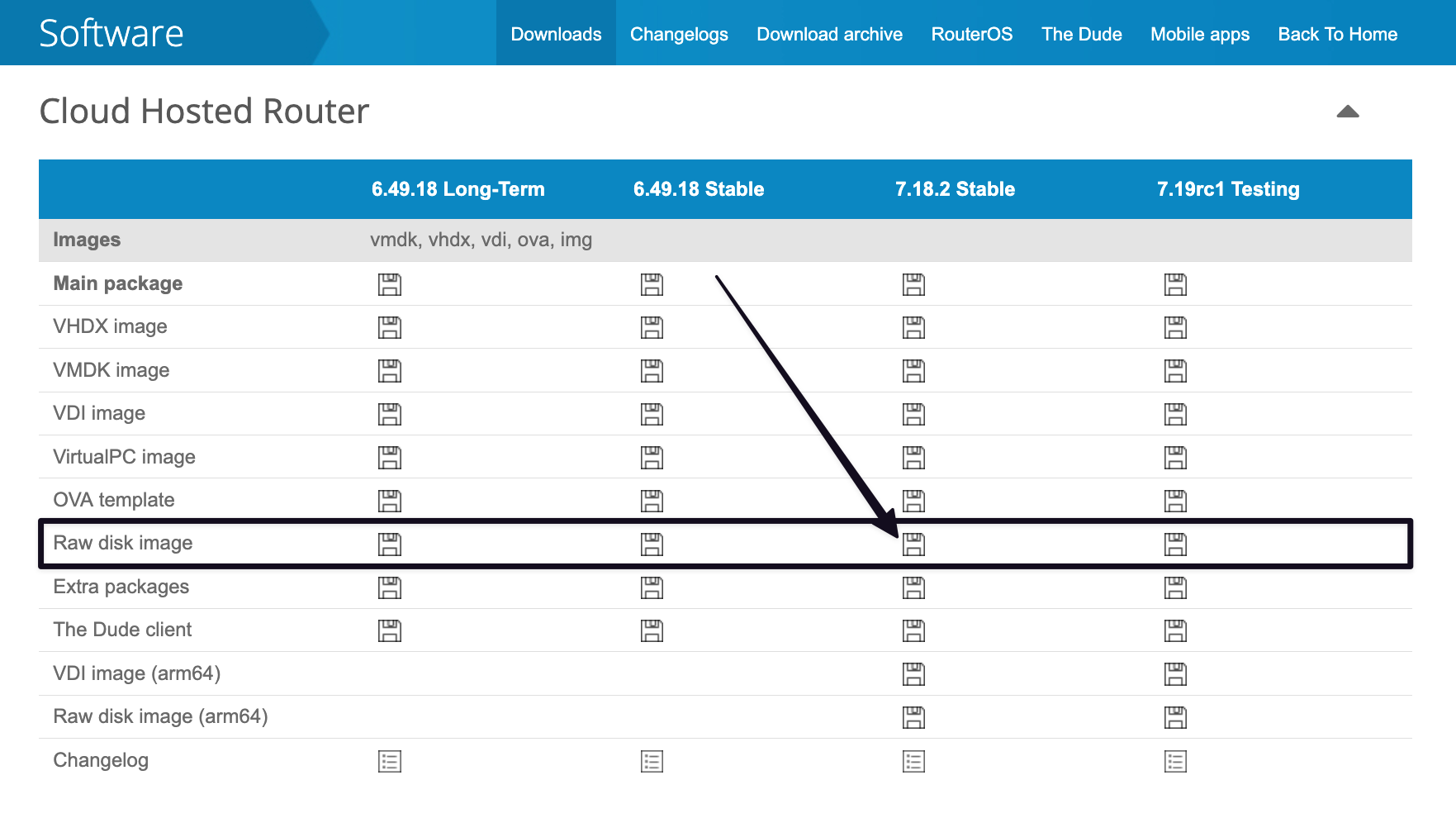The height and width of the screenshot is (818, 1456).
Task: Download OVA template for 7.19rc1 Testing
Action: pyautogui.click(x=1175, y=501)
